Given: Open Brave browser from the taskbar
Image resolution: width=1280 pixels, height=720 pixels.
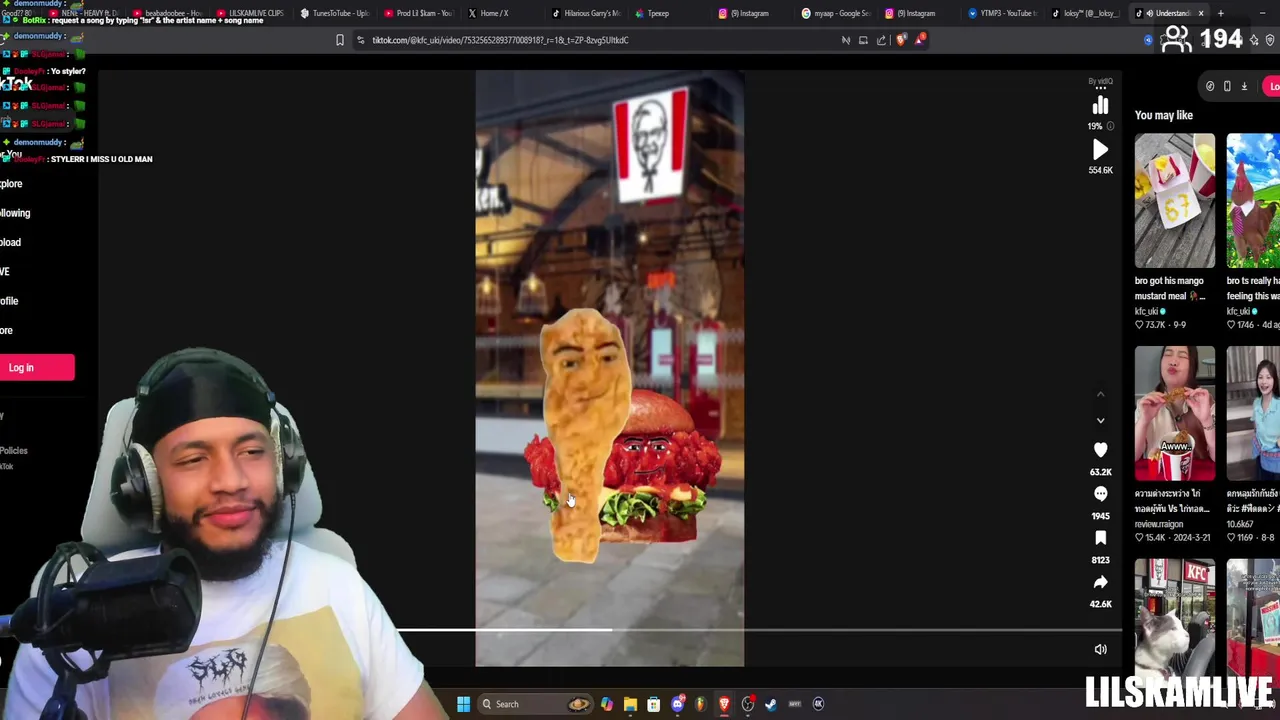Looking at the screenshot, I should click(724, 704).
